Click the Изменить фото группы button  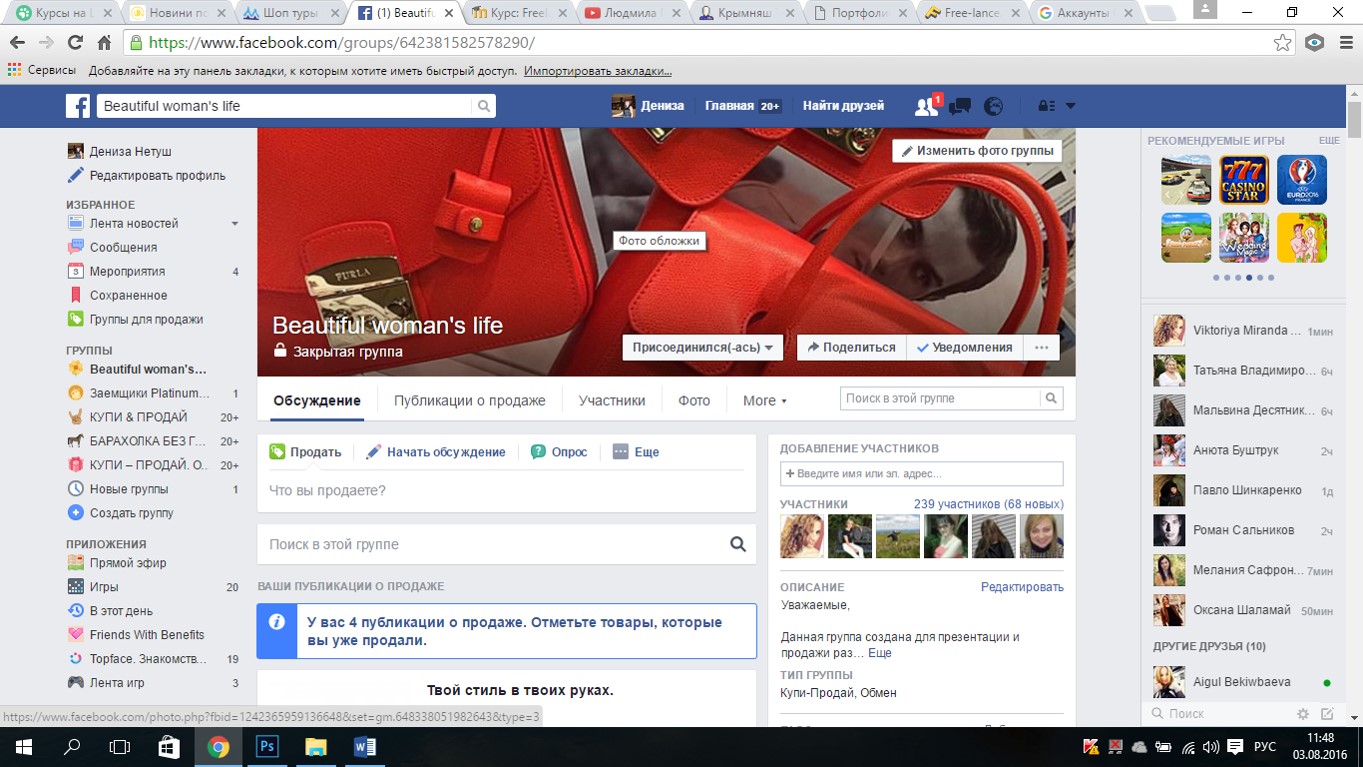[977, 151]
